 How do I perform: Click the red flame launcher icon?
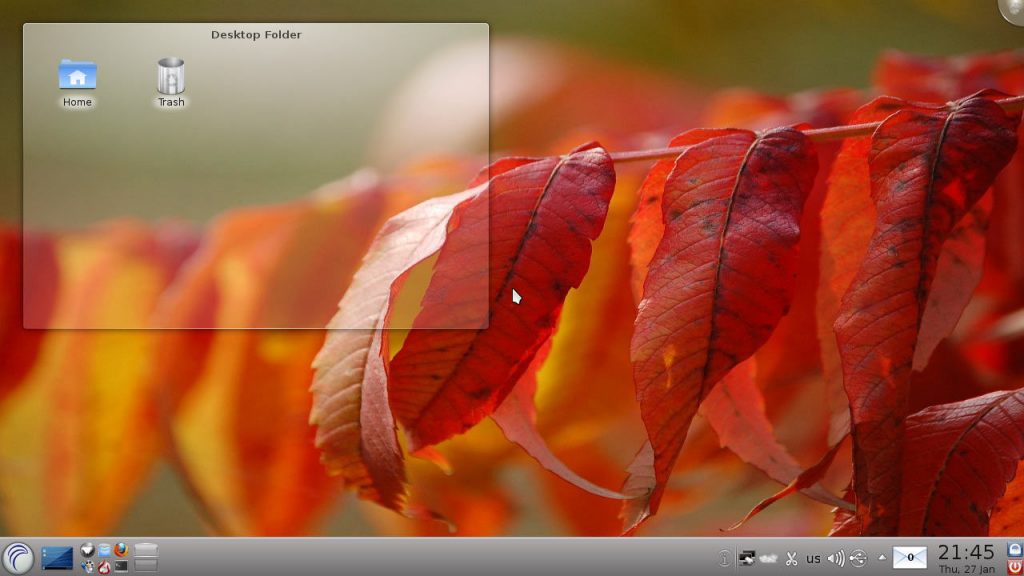(104, 565)
